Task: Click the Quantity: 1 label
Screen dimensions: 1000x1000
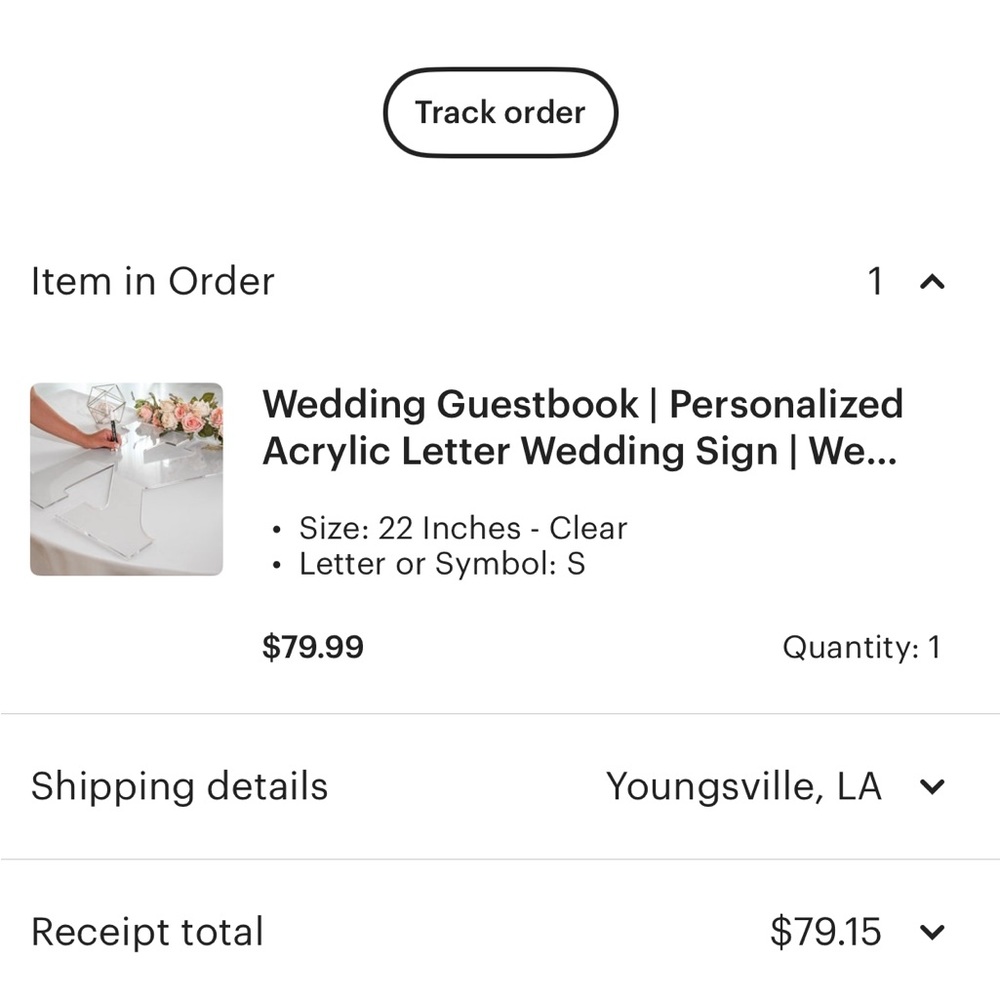Action: pyautogui.click(x=862, y=648)
